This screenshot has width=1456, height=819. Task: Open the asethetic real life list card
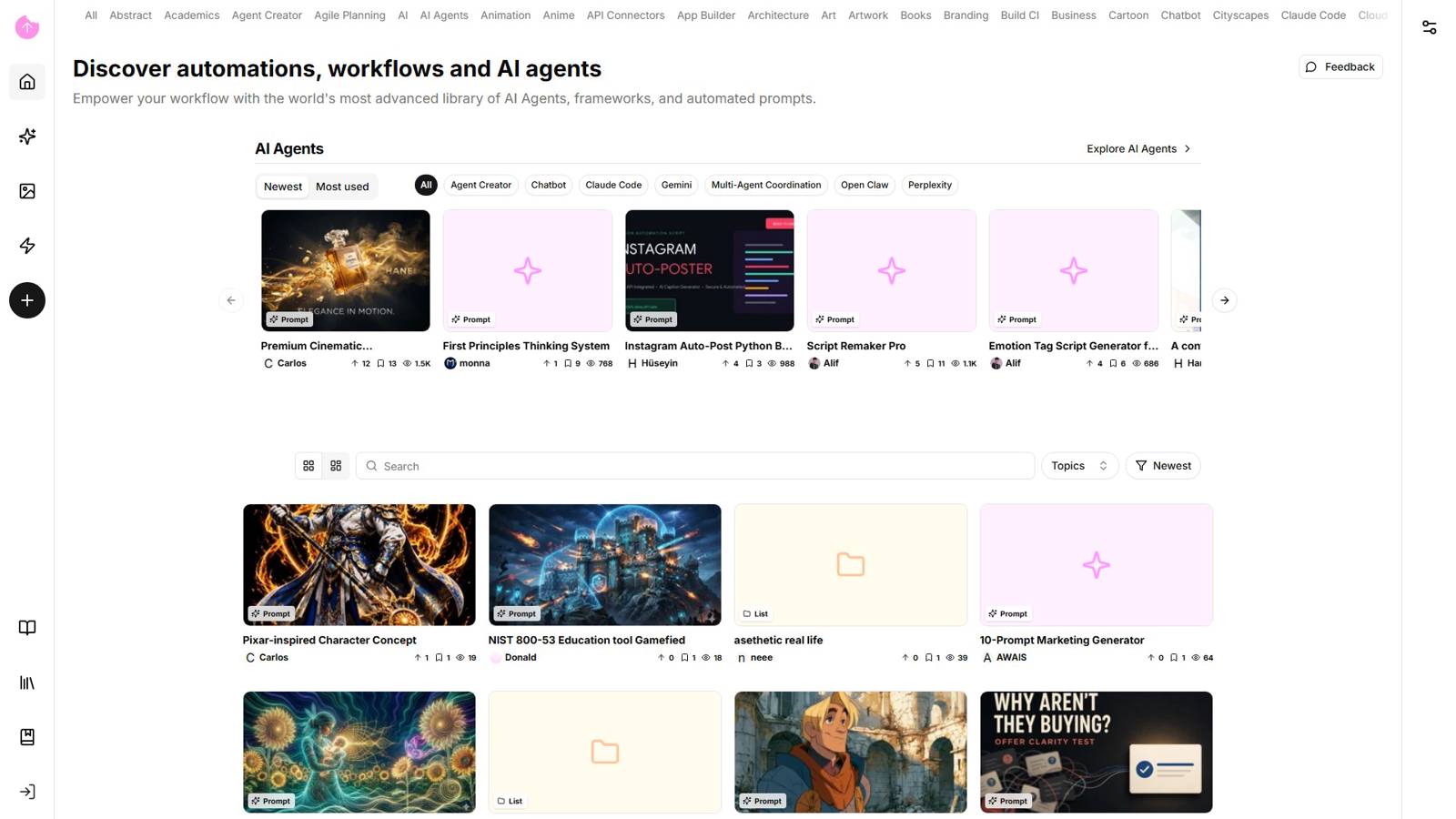tap(851, 565)
